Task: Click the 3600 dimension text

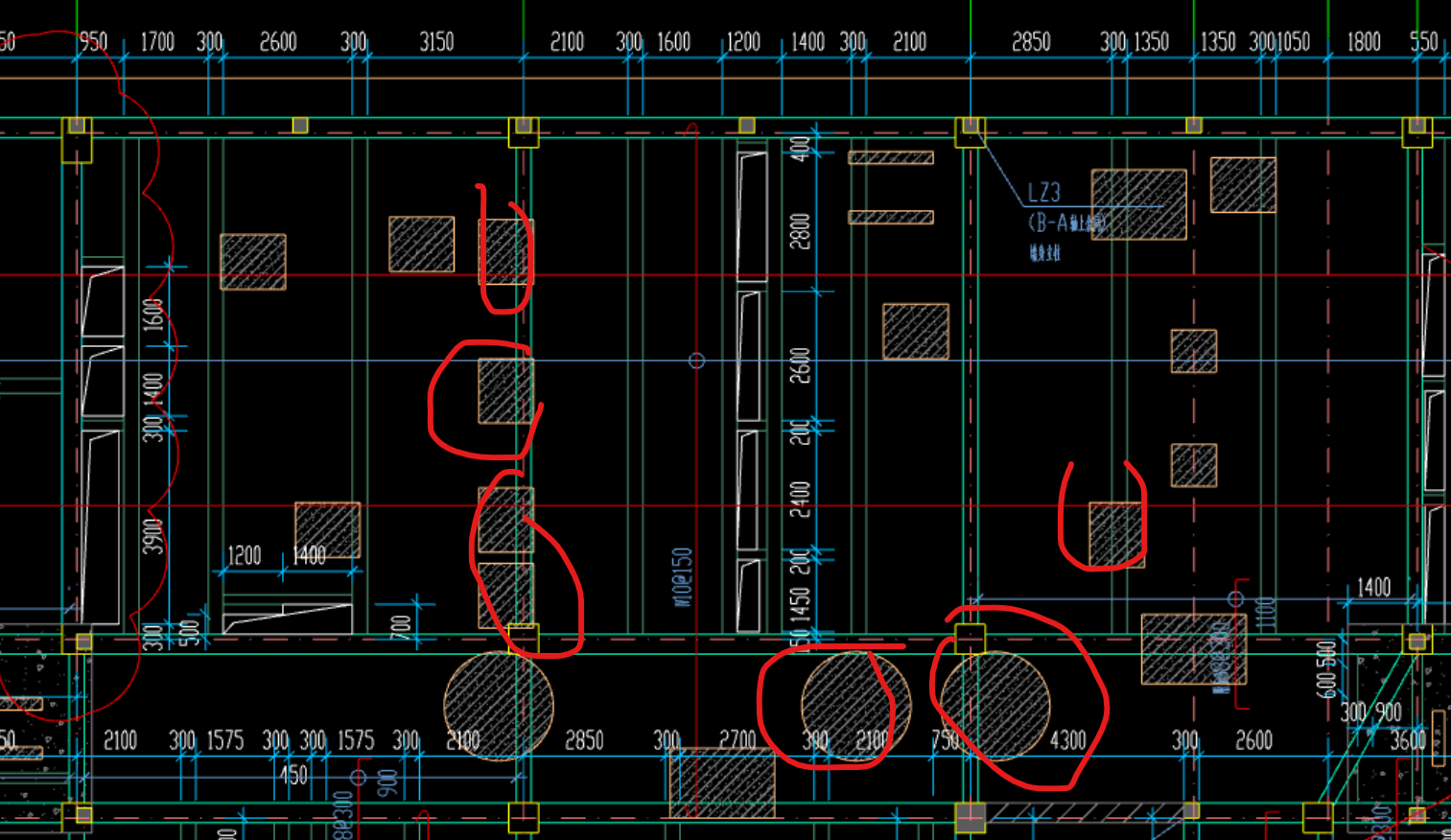Action: coord(1408,740)
